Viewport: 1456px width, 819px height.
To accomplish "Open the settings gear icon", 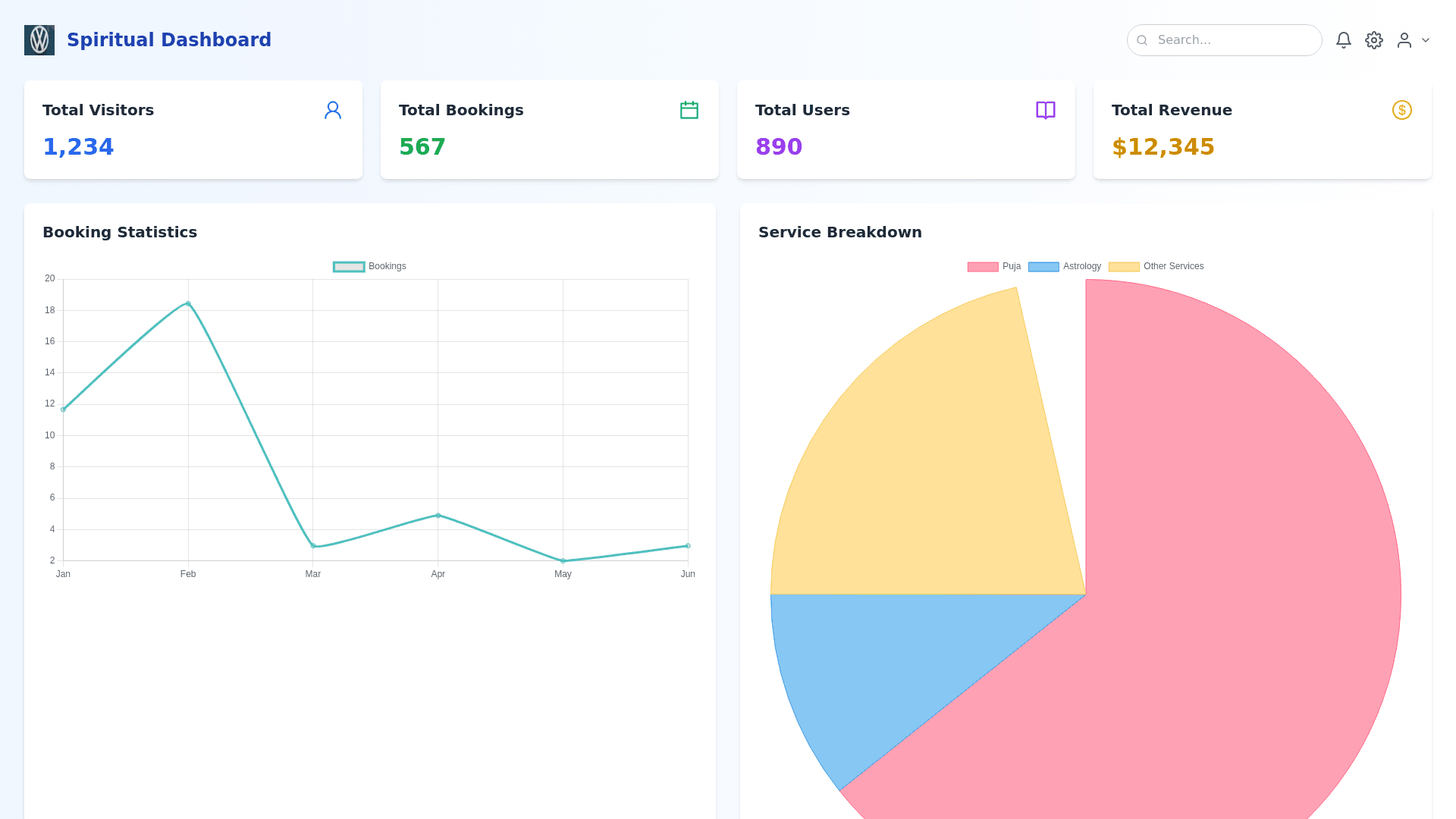I will click(x=1373, y=40).
